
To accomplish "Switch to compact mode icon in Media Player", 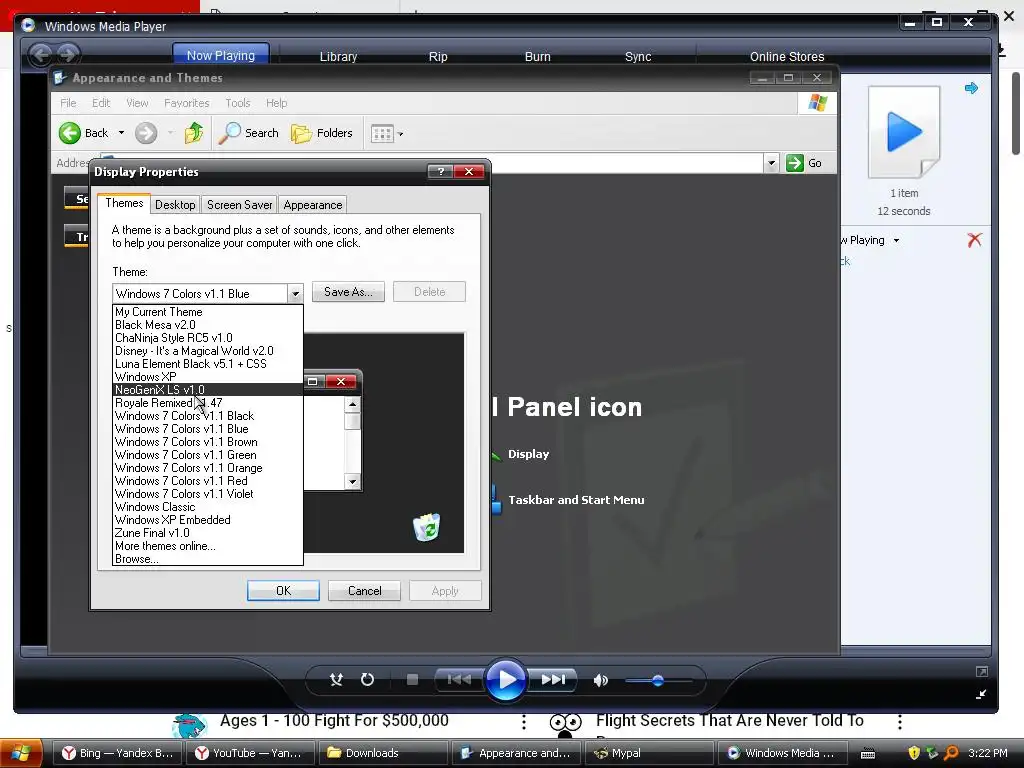I will [982, 694].
